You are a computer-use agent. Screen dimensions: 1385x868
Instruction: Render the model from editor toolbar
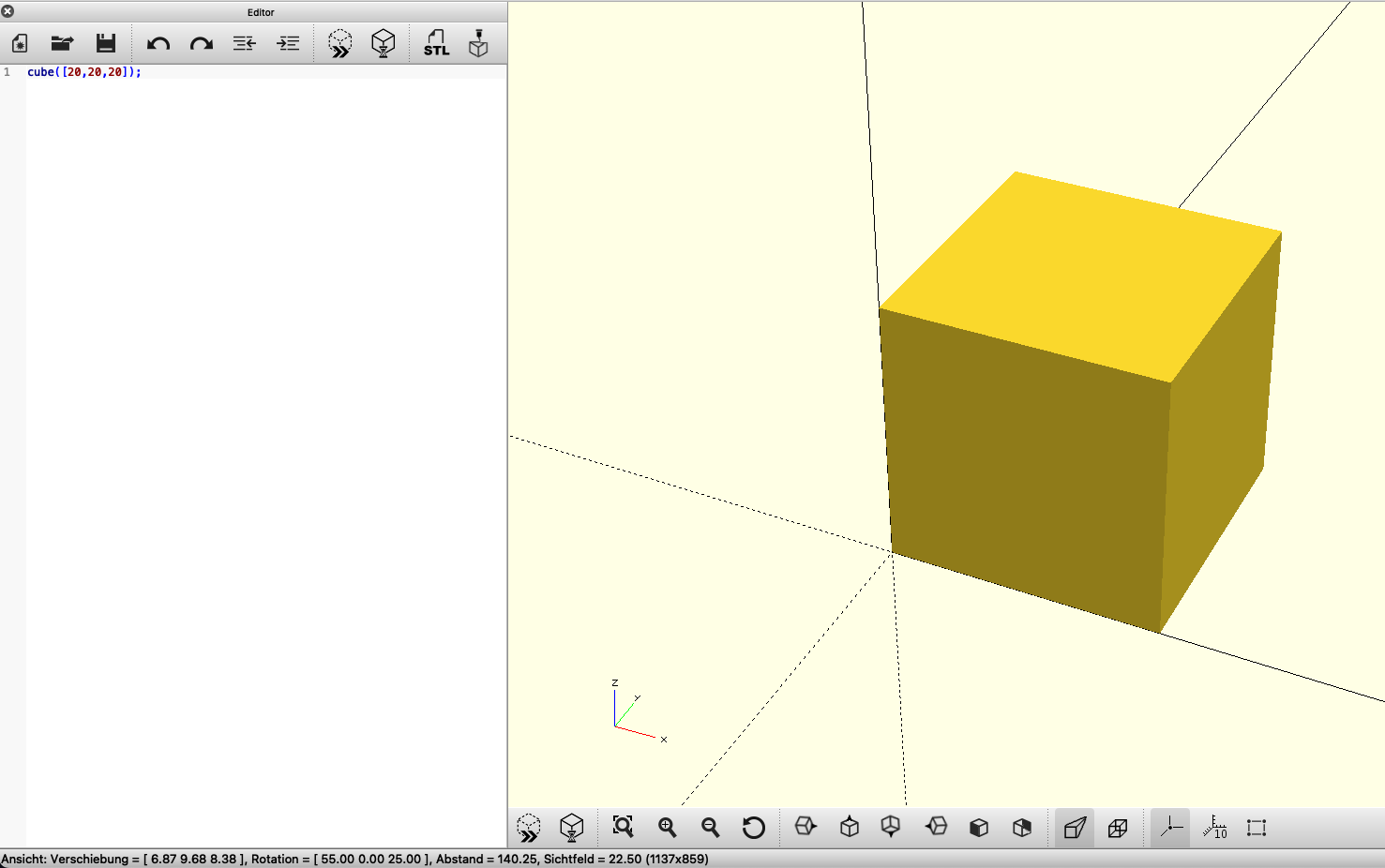coord(384,43)
